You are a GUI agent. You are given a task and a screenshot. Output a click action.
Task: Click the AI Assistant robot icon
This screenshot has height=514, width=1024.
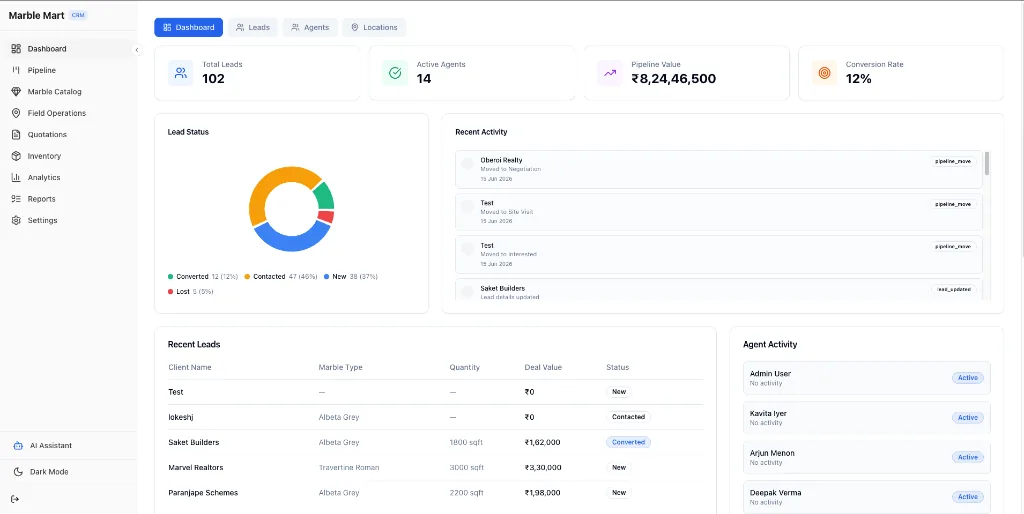(x=18, y=446)
